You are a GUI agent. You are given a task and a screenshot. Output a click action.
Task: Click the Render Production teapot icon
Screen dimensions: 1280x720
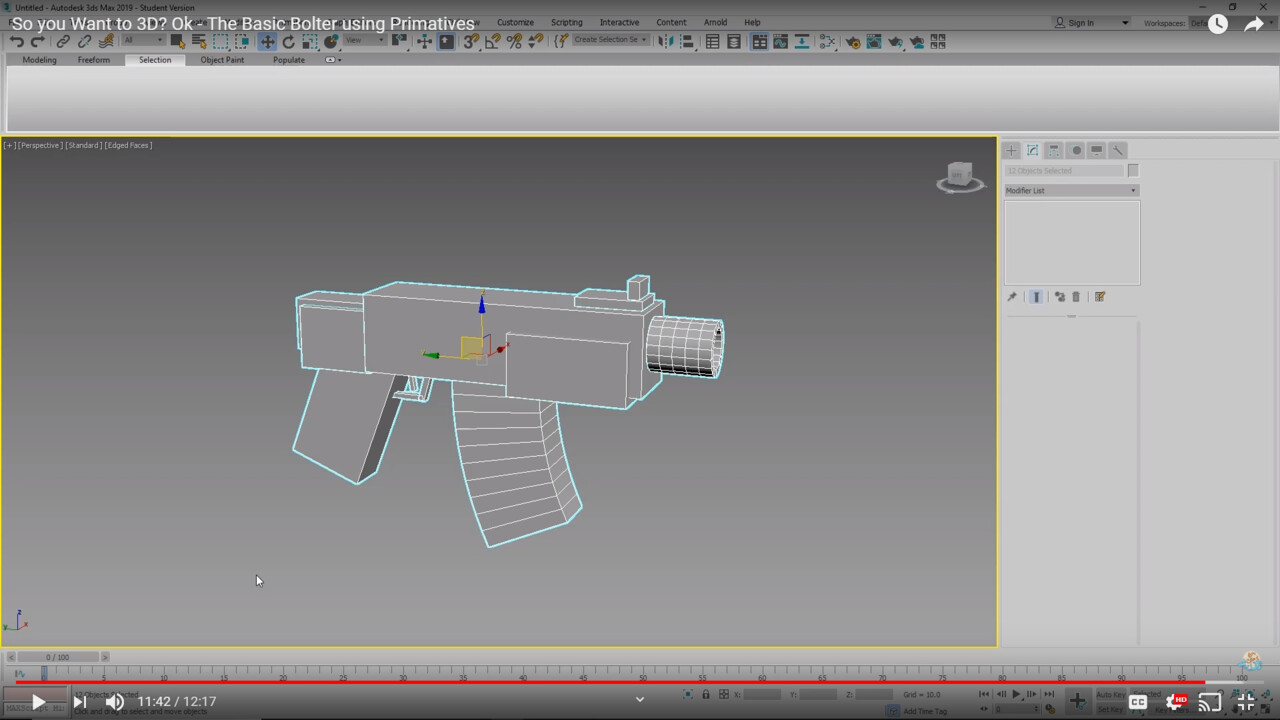(x=895, y=41)
